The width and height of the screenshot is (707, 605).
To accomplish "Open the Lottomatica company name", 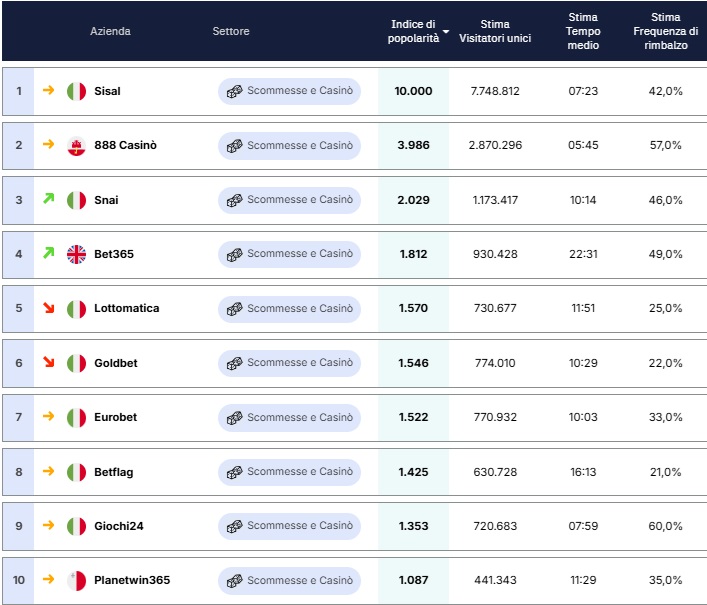I will click(x=127, y=308).
